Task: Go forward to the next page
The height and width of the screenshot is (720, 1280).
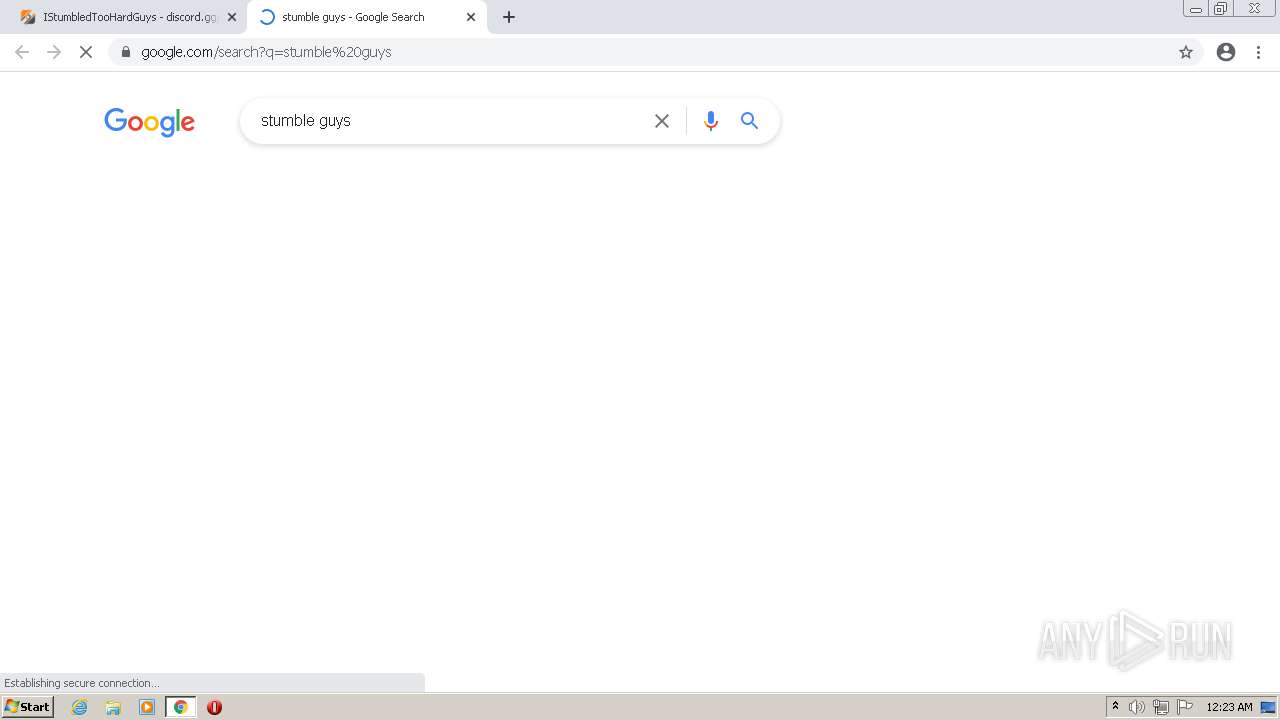Action: (x=54, y=52)
